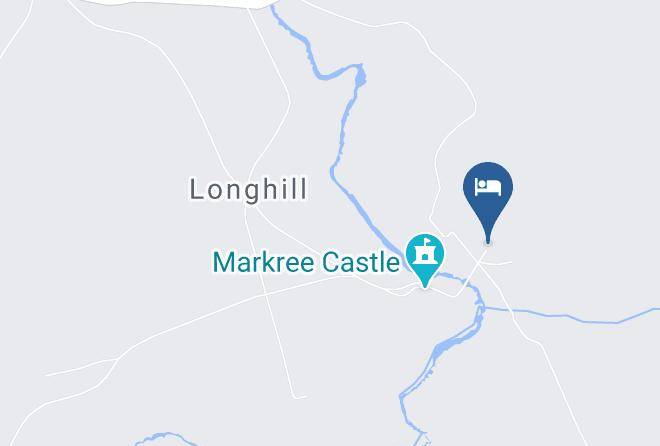This screenshot has height=446, width=660.
Task: Click the white bed symbol inside the hotel pin
Action: tap(488, 187)
